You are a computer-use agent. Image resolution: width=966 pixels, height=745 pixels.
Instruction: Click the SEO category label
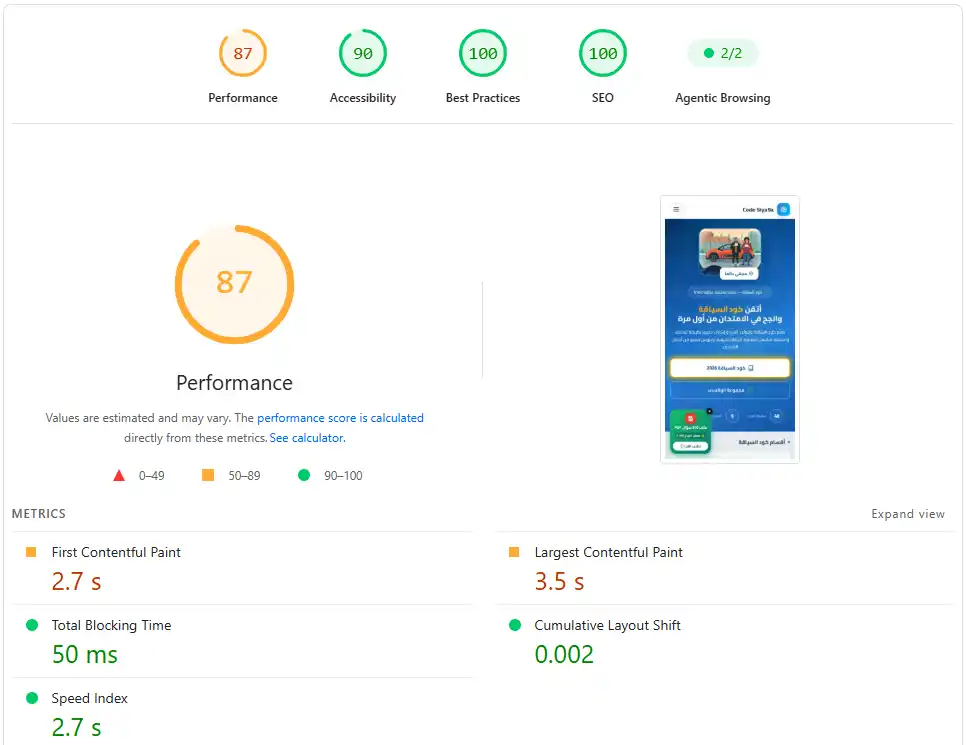click(603, 98)
